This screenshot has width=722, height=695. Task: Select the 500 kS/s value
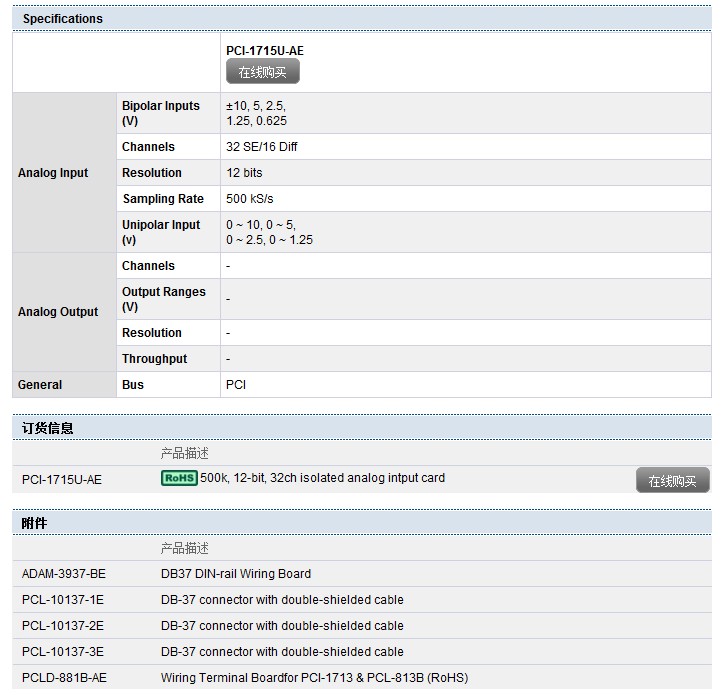pyautogui.click(x=250, y=199)
